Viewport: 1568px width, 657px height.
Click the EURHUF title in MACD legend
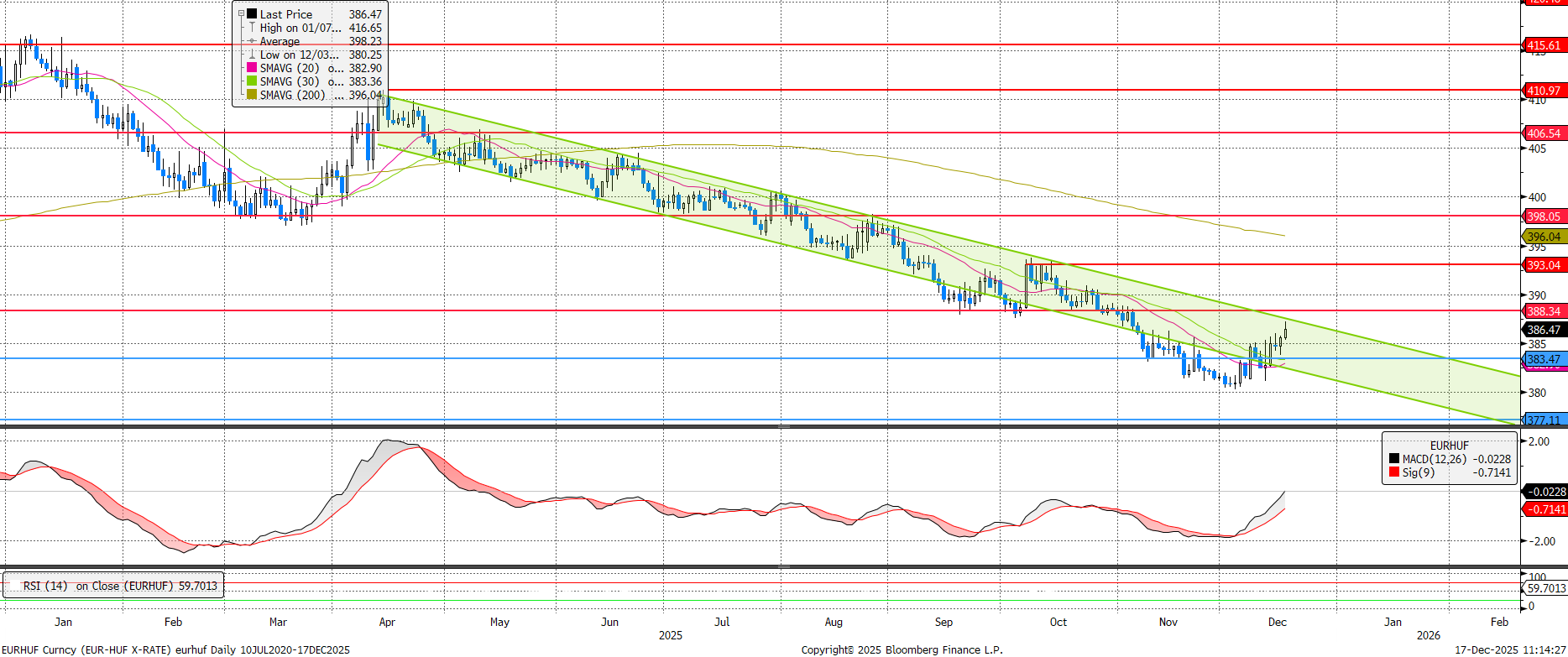coord(1450,446)
